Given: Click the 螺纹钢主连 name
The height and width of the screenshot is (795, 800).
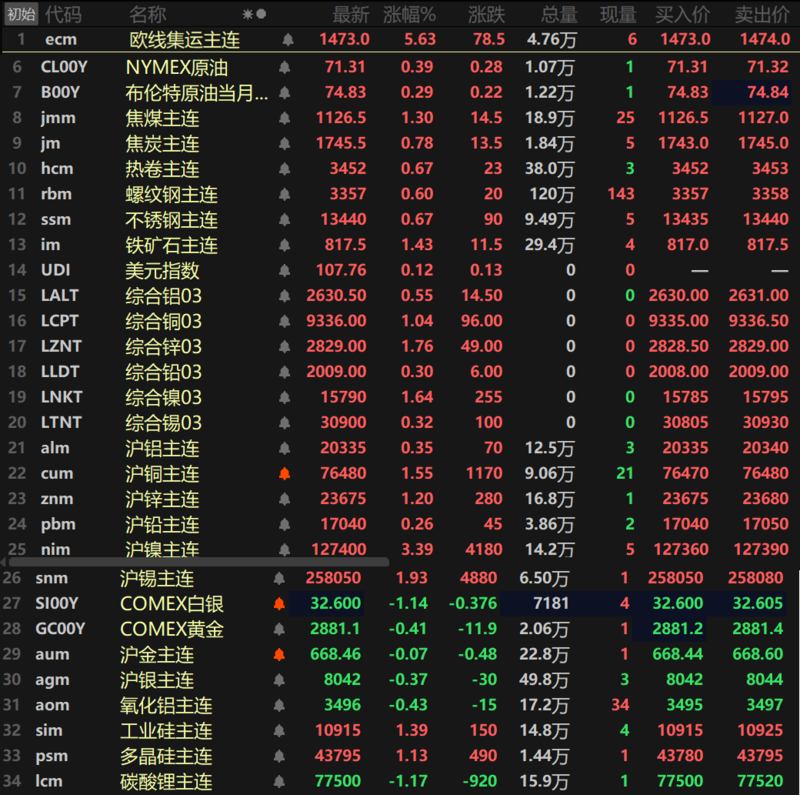Looking at the screenshot, I should [171, 194].
